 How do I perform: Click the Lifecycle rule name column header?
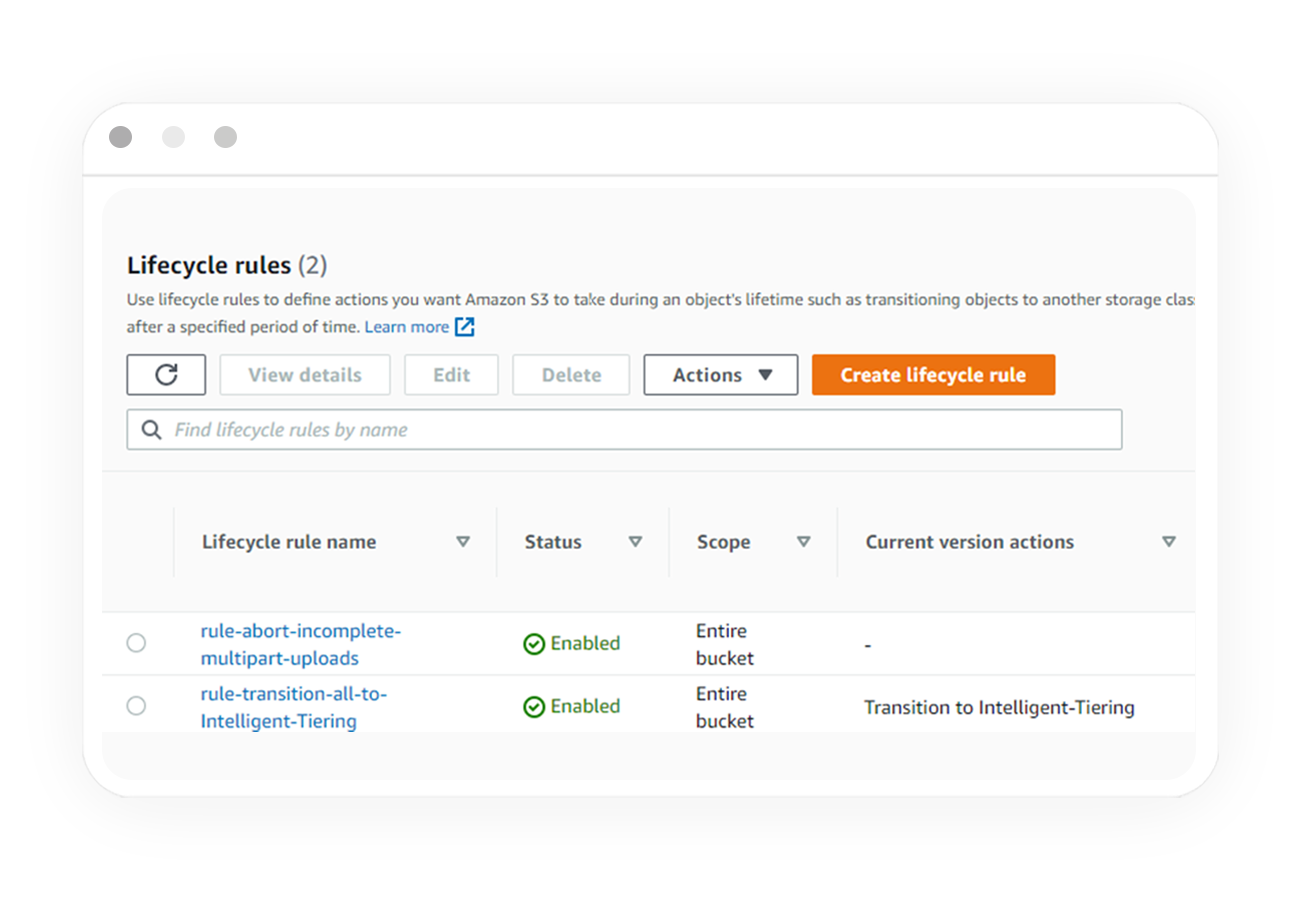coord(289,542)
